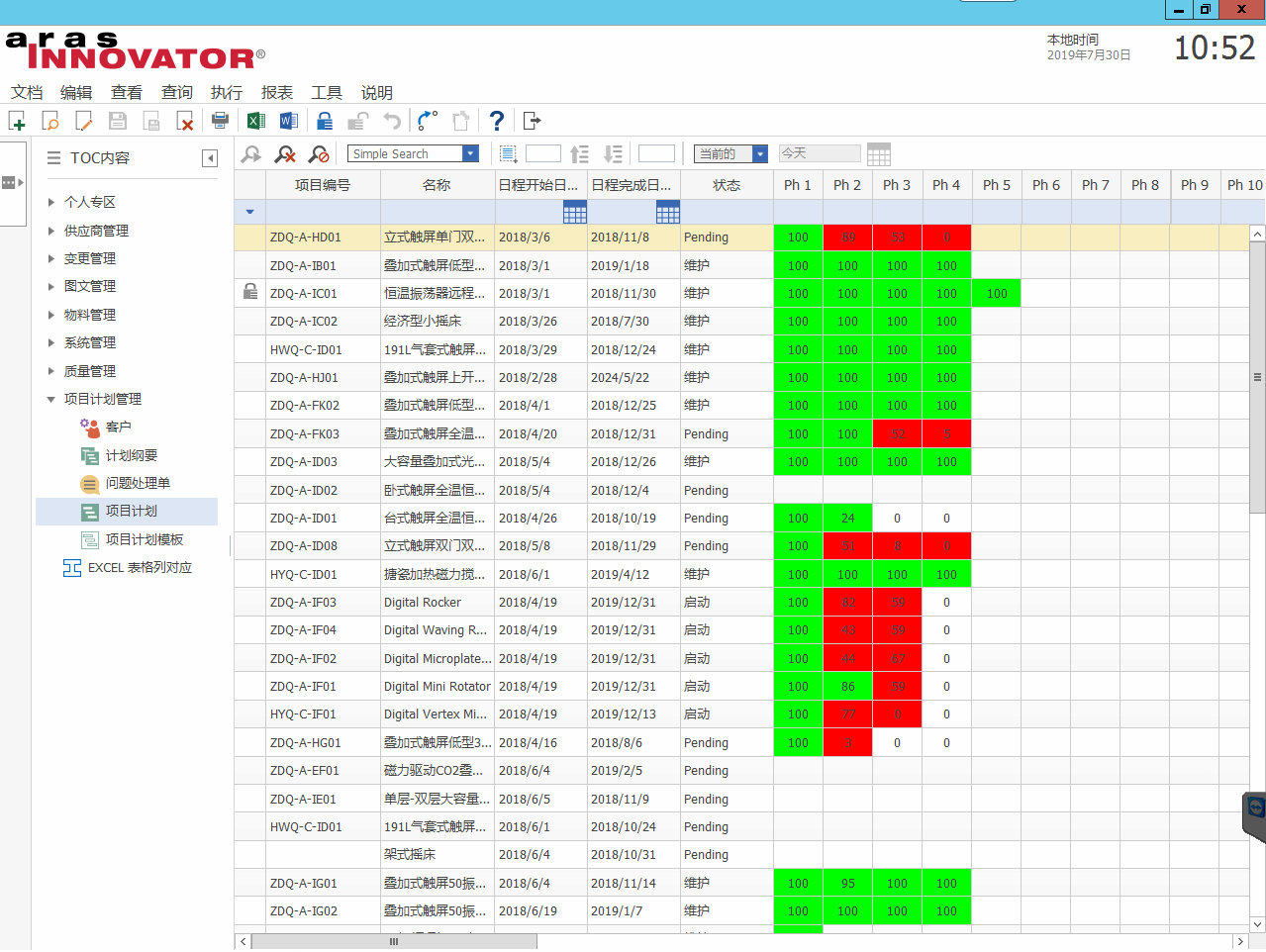Click the blue lock item icon
The height and width of the screenshot is (952, 1266).
(325, 121)
